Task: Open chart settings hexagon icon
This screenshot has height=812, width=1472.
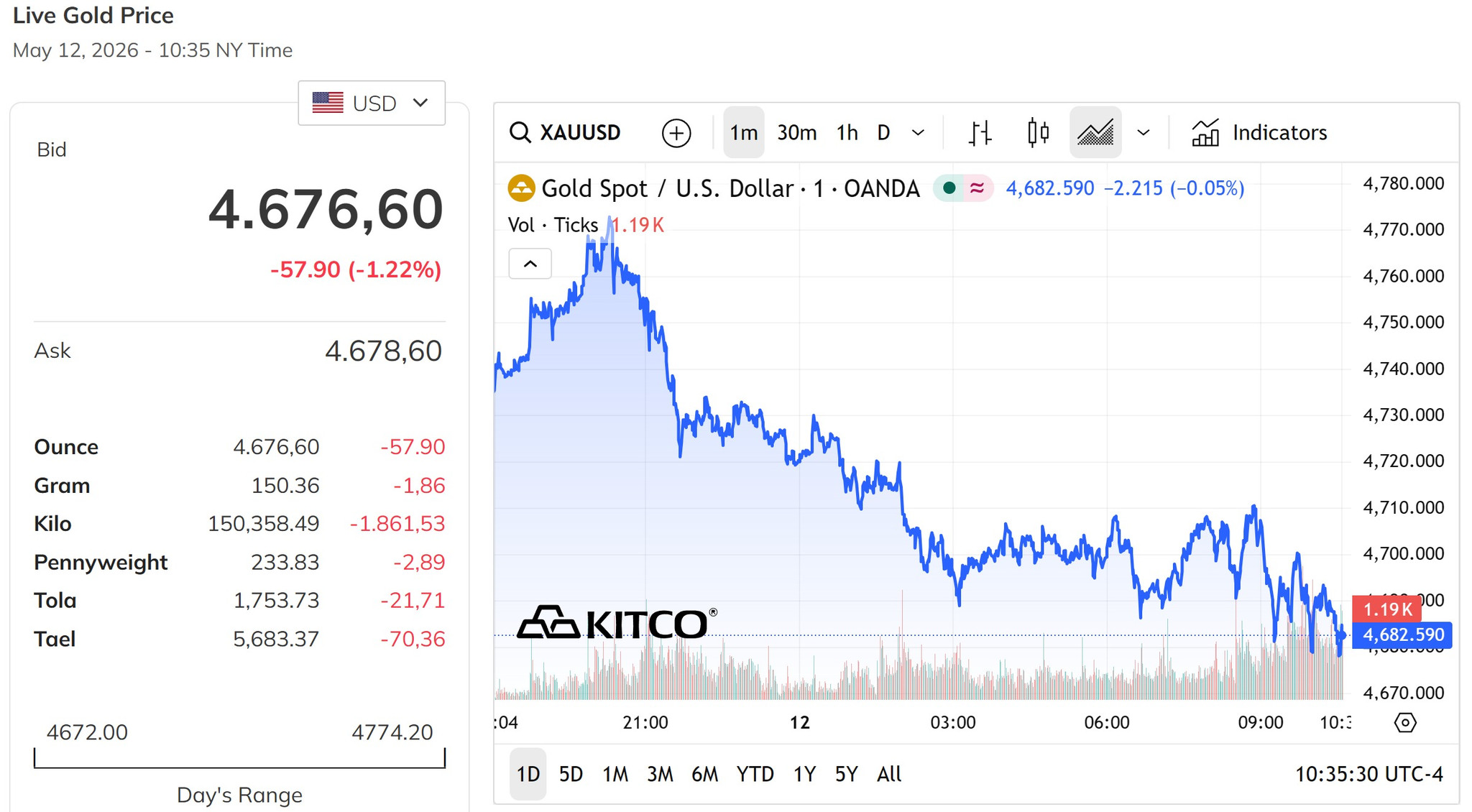Action: (x=1405, y=722)
